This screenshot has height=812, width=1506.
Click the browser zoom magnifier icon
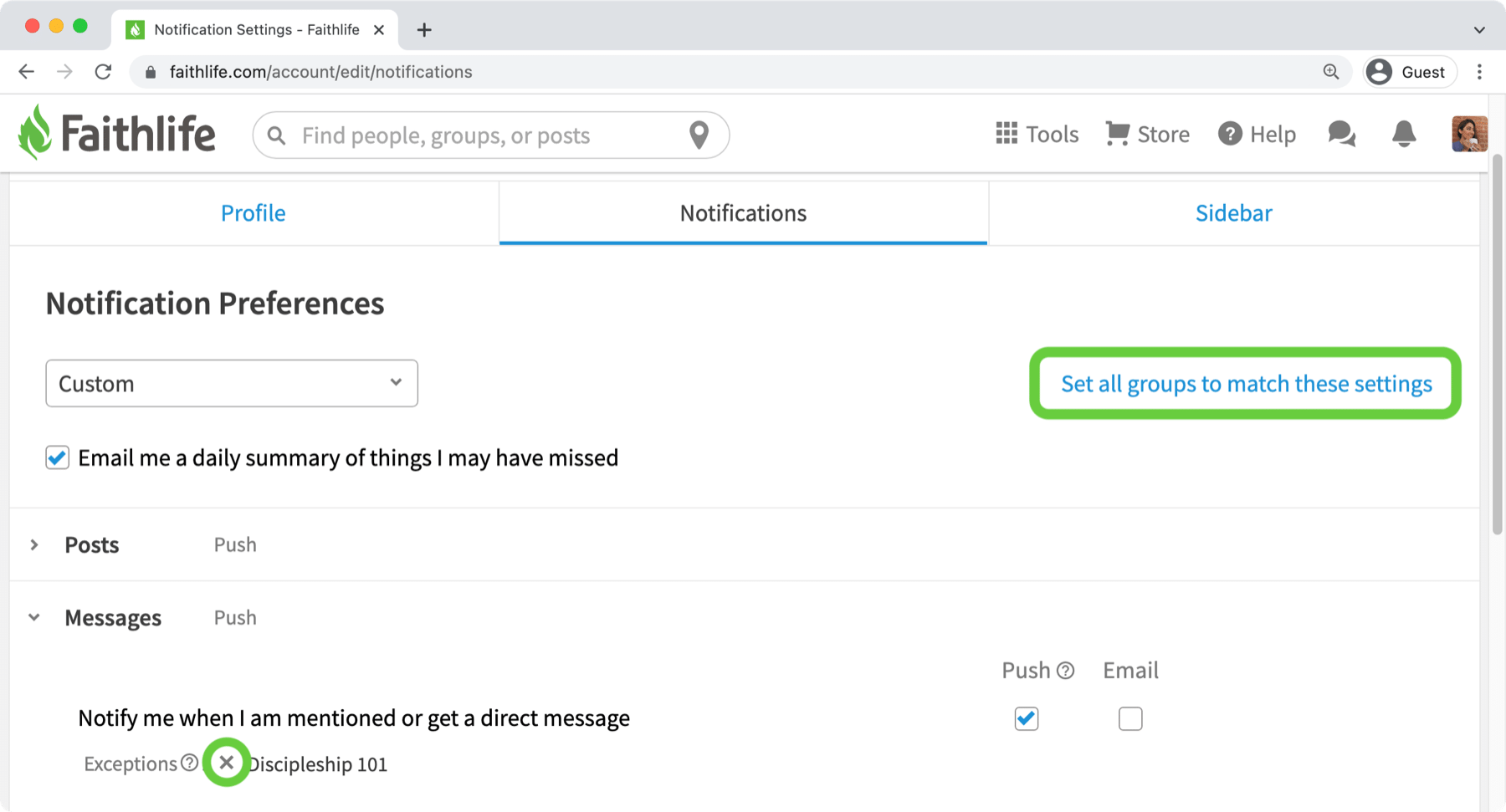(1331, 72)
